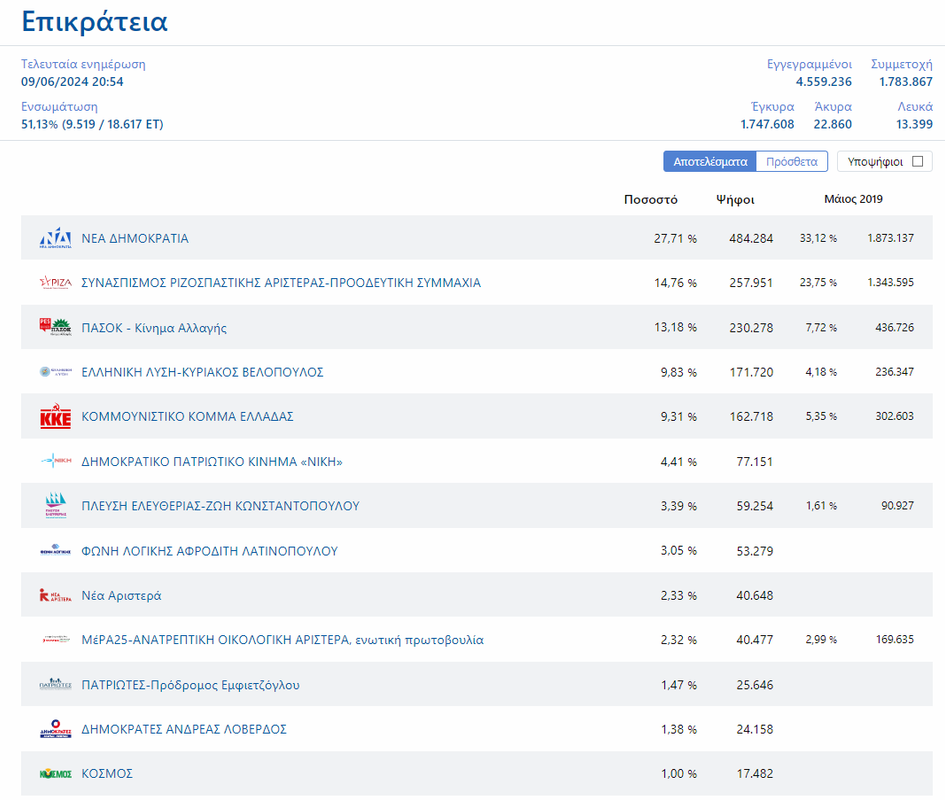Switch to the Πρόσθετα tab

pyautogui.click(x=791, y=162)
